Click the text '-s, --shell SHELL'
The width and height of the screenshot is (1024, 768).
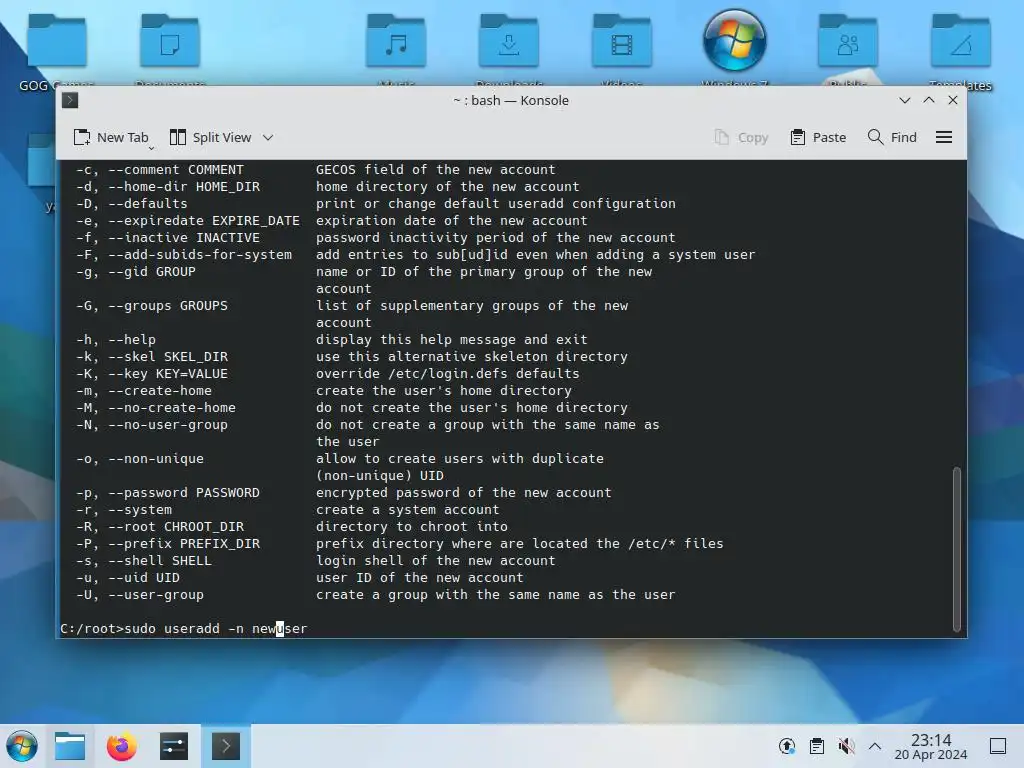144,560
